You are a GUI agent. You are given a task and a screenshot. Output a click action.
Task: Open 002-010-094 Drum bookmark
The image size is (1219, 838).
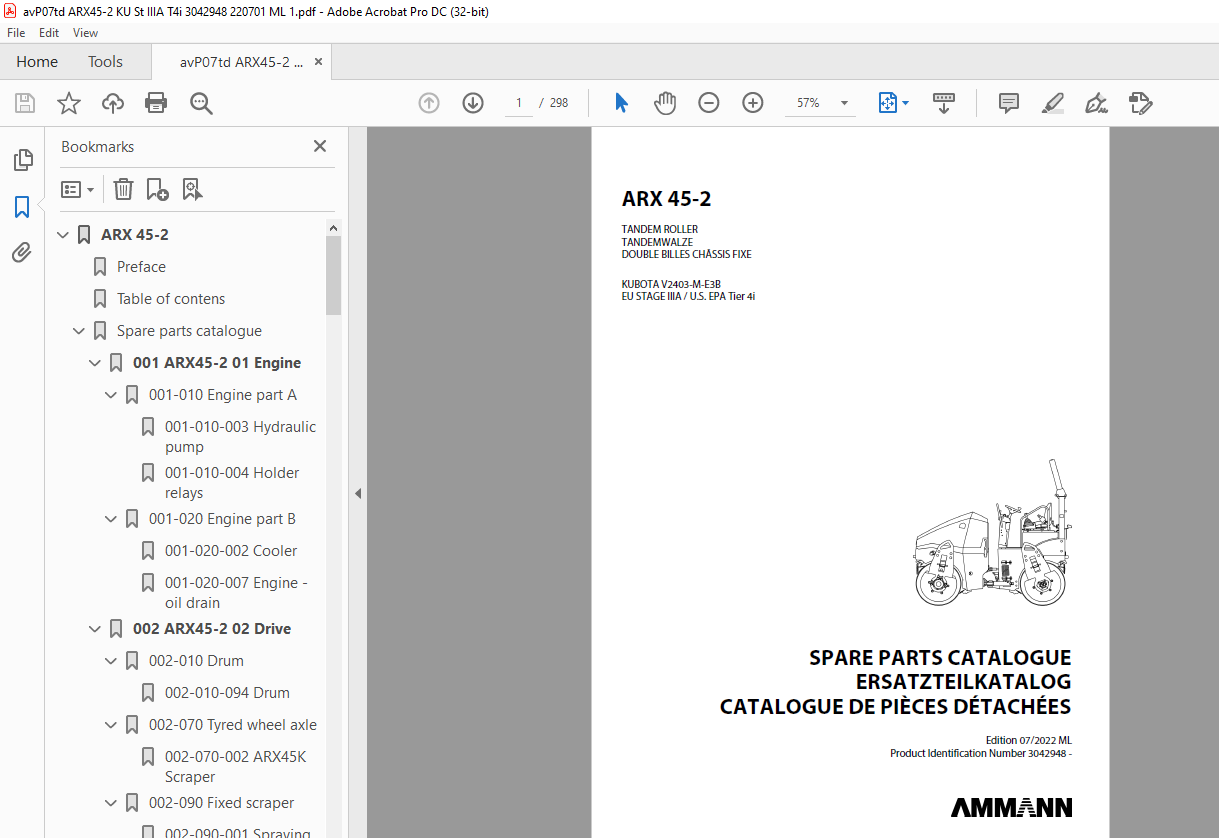tap(227, 693)
